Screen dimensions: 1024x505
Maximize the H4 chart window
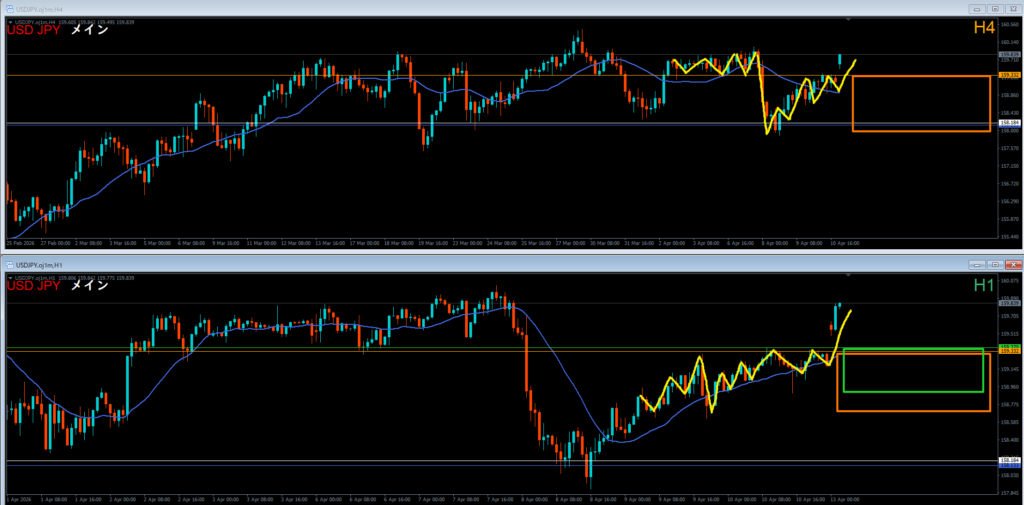994,8
